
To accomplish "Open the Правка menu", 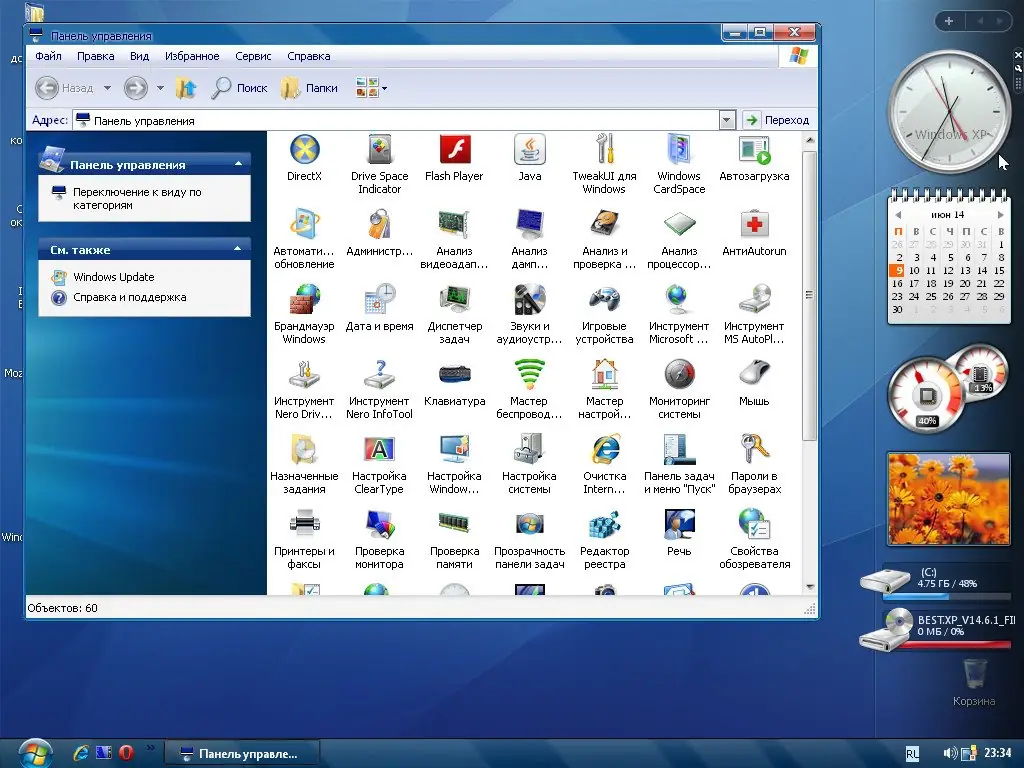I will click(95, 56).
